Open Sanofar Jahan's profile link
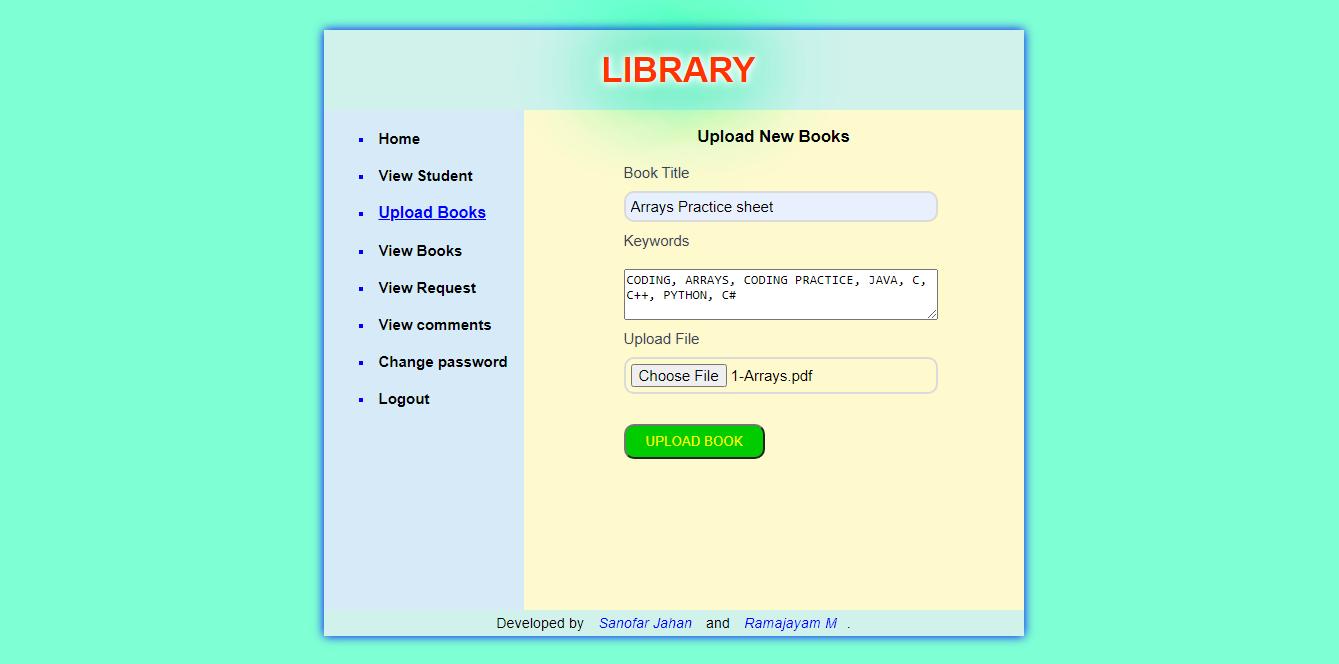The height and width of the screenshot is (664, 1339). point(645,623)
